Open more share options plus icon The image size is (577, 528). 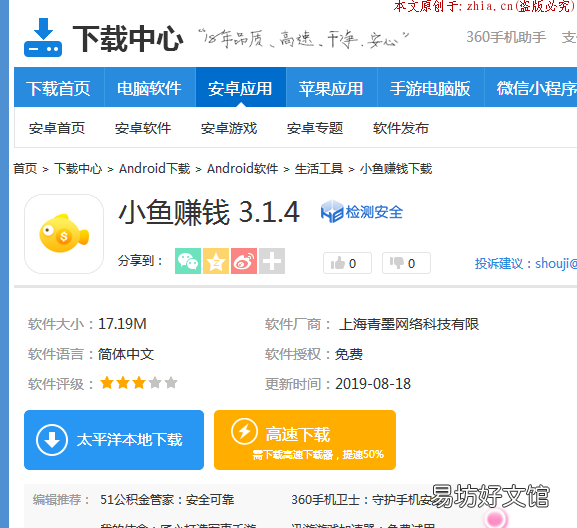coord(272,261)
